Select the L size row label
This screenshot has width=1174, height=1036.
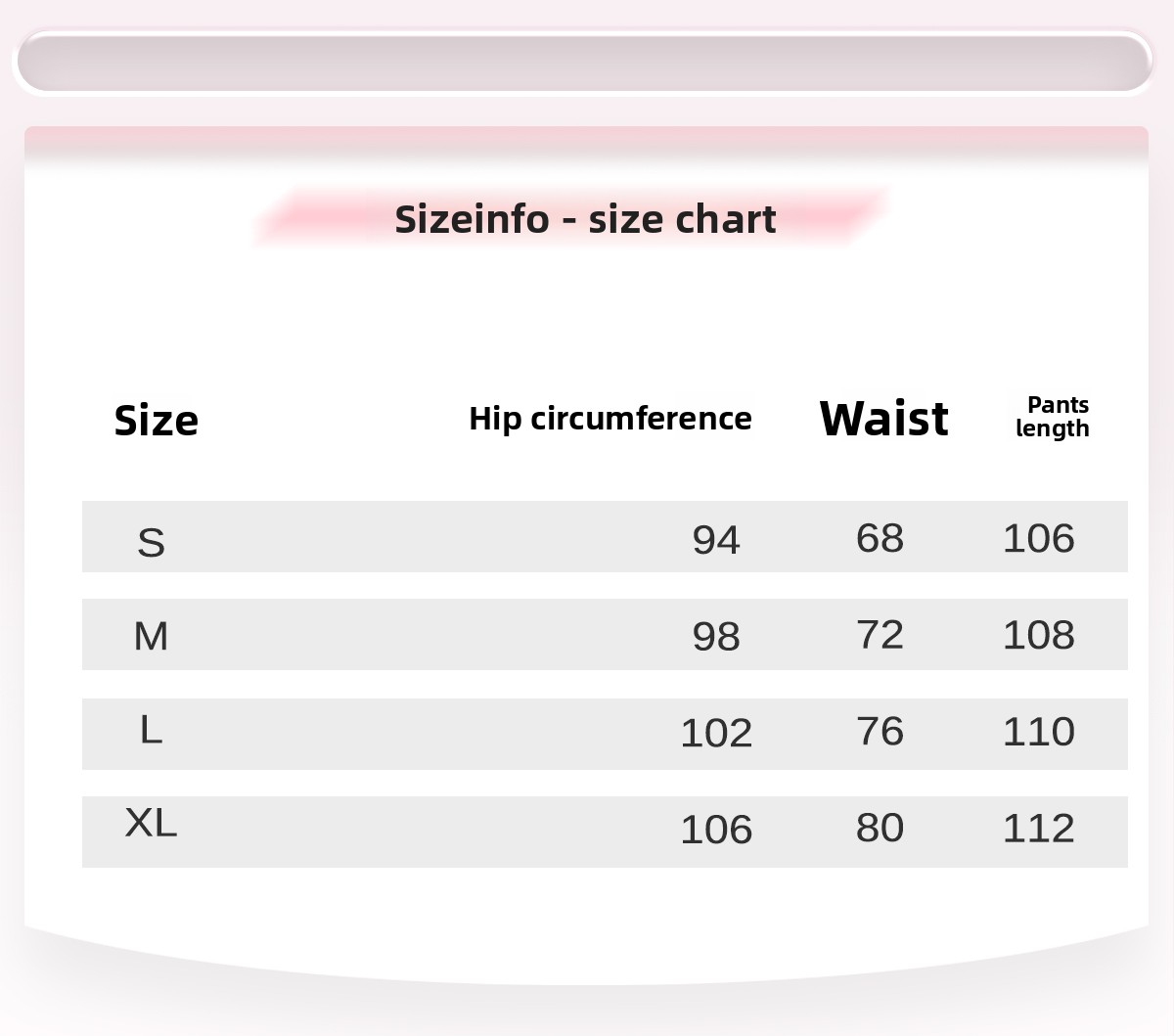pyautogui.click(x=151, y=729)
